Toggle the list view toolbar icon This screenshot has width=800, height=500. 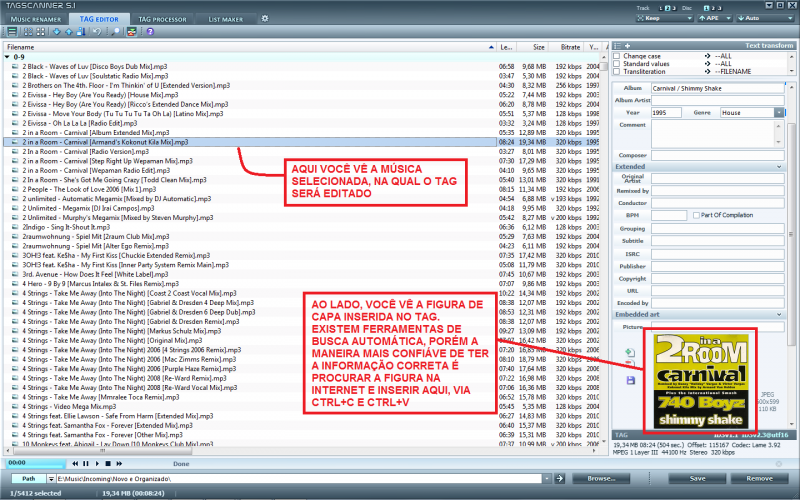[11, 32]
